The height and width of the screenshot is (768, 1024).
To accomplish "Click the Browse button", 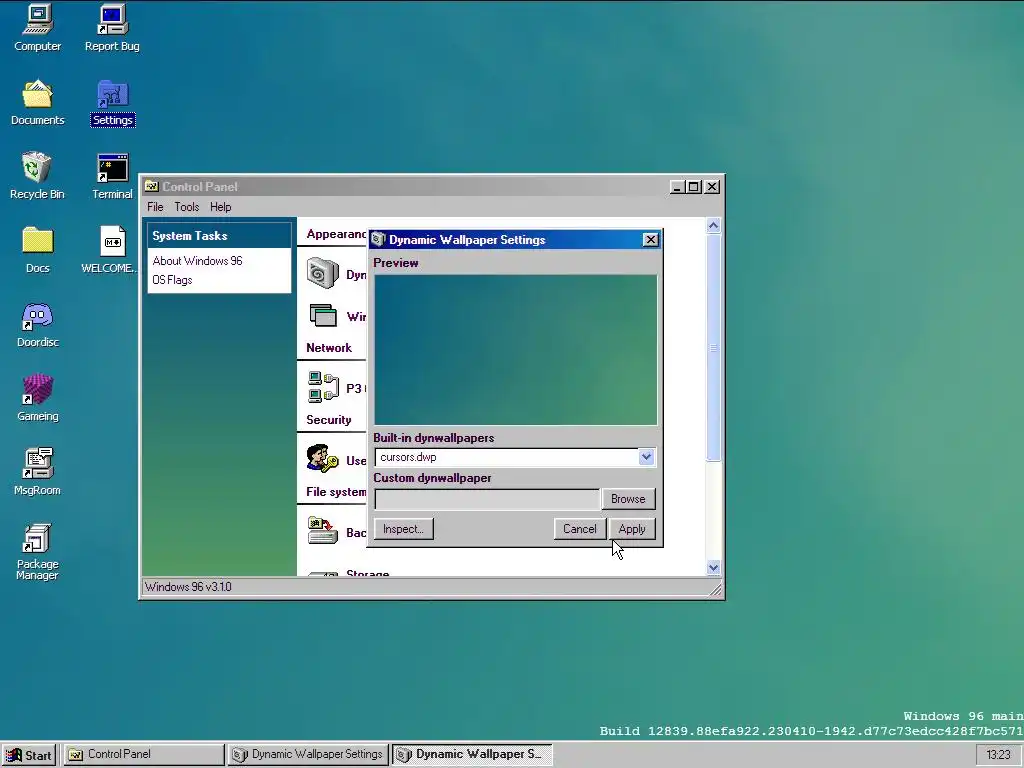I will 628,499.
